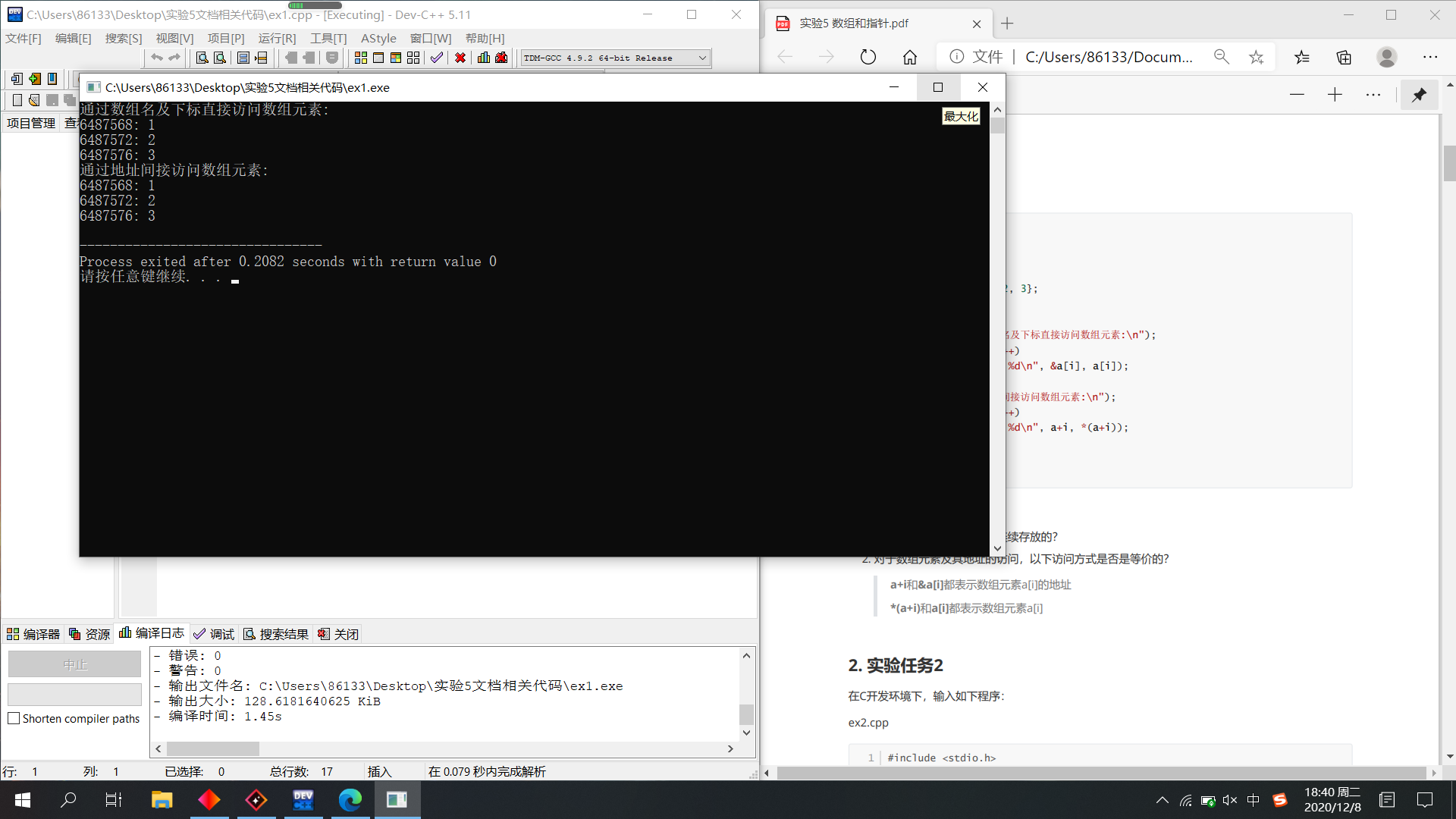Pin the PDF toolbar with pushpin icon
The image size is (1456, 819).
point(1419,95)
